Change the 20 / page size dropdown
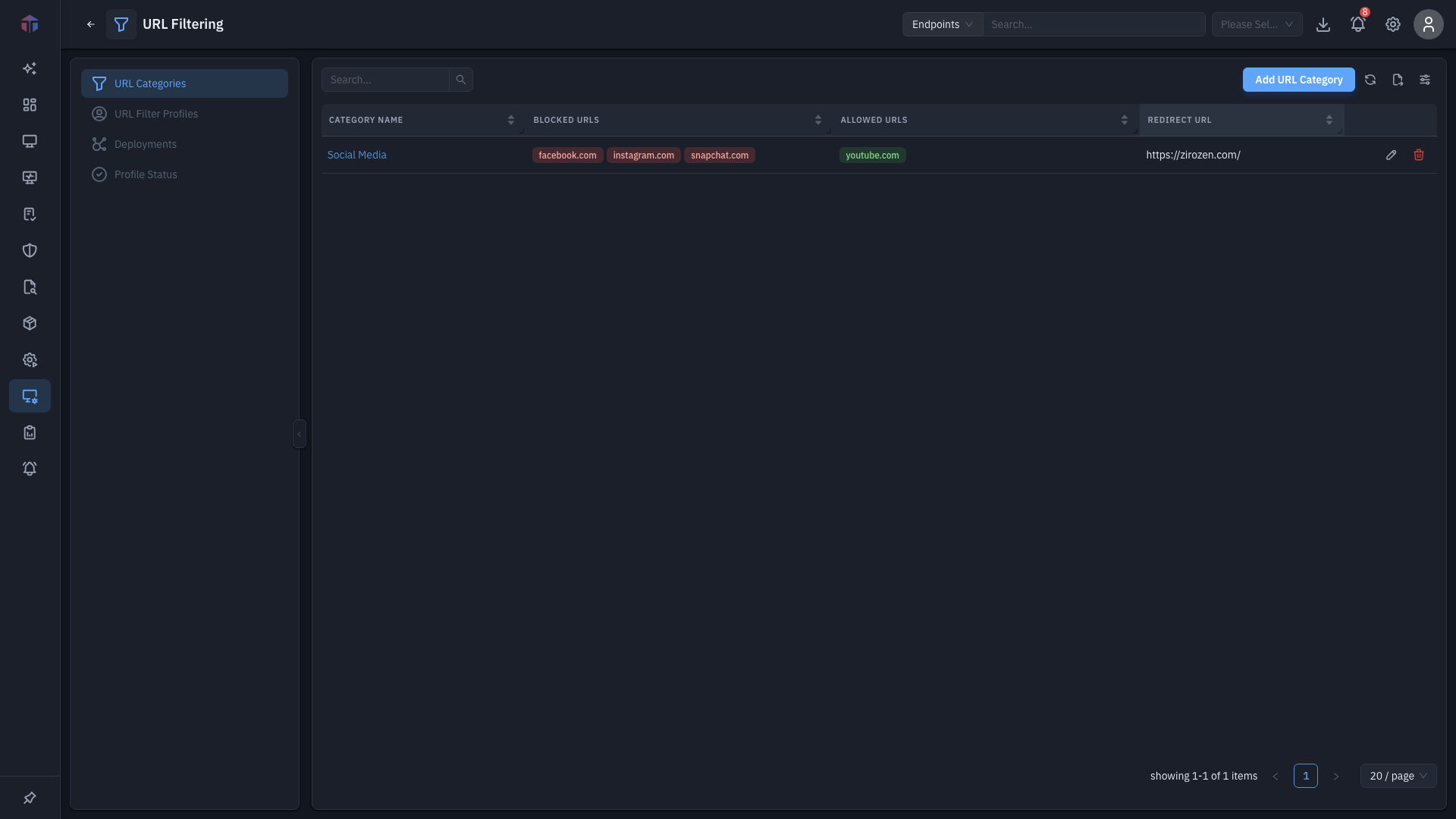Viewport: 1456px width, 819px height. click(1398, 776)
